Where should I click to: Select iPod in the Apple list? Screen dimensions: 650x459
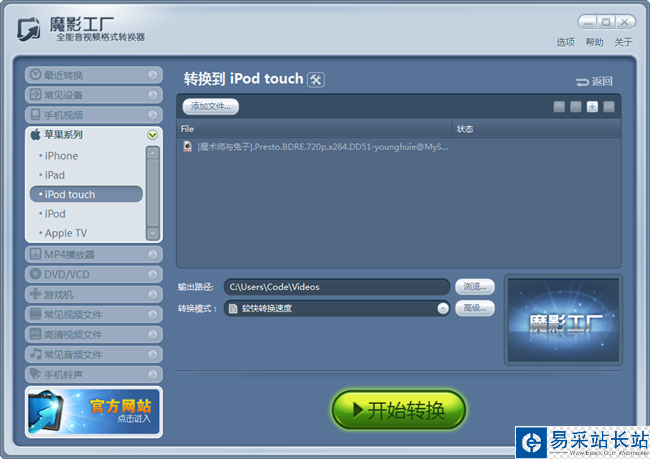point(86,214)
